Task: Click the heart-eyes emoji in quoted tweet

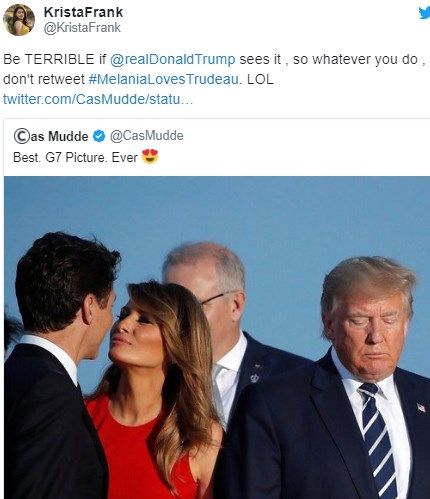Action: [x=150, y=157]
